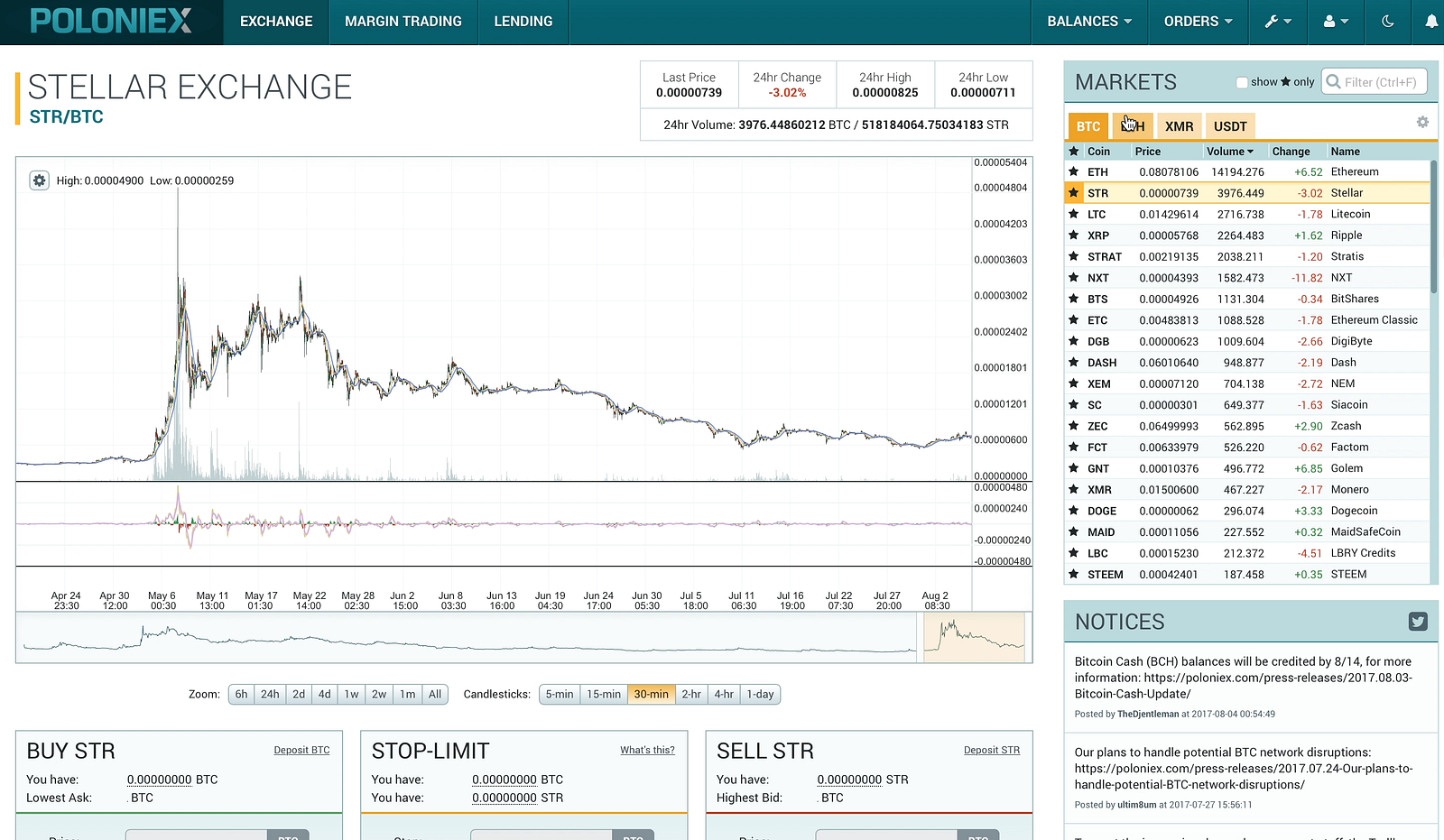Screen dimensions: 1444x840
Task: Select the Ethereum Classic market row
Action: (x=1247, y=320)
